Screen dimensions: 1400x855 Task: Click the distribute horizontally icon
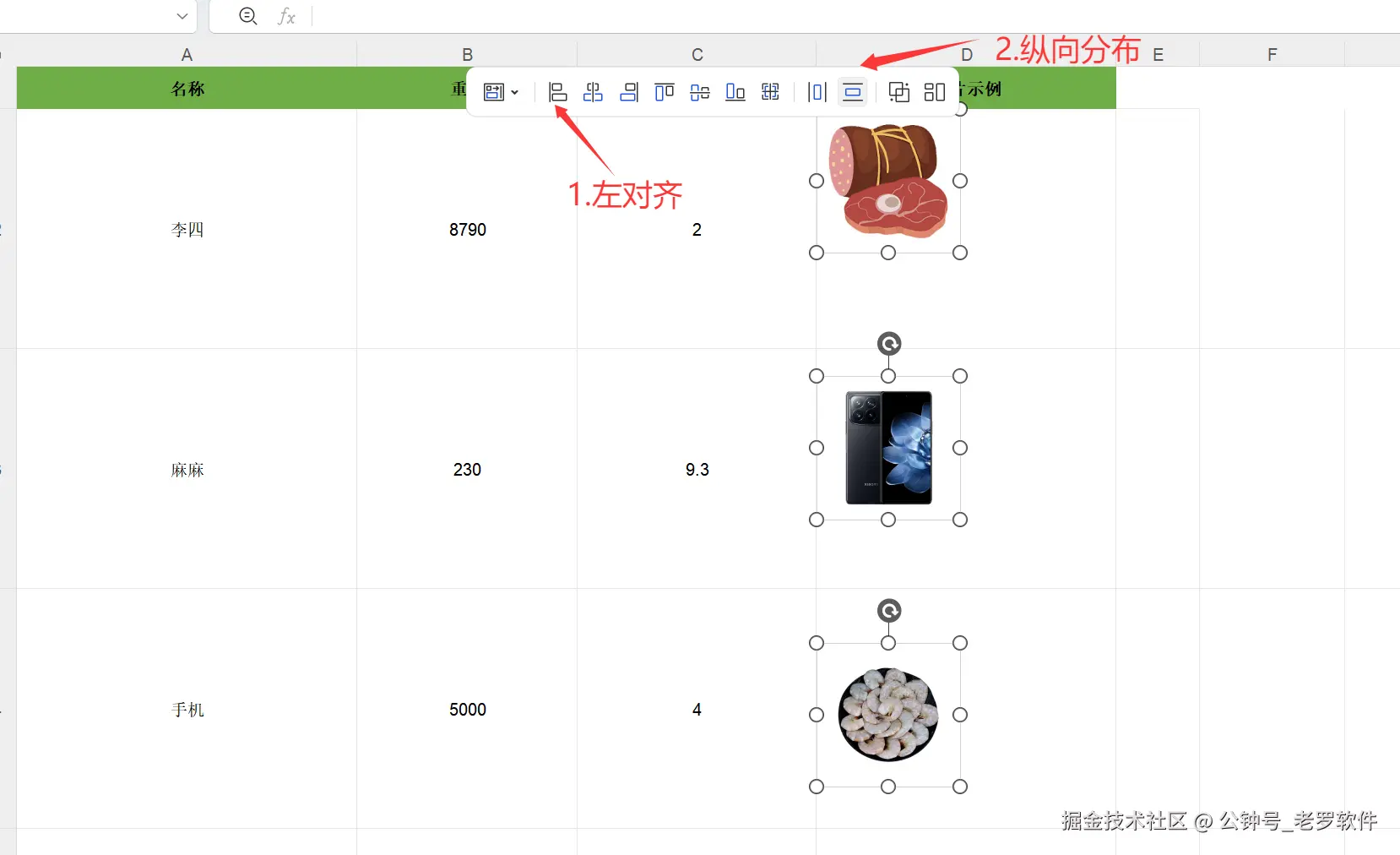coord(817,92)
